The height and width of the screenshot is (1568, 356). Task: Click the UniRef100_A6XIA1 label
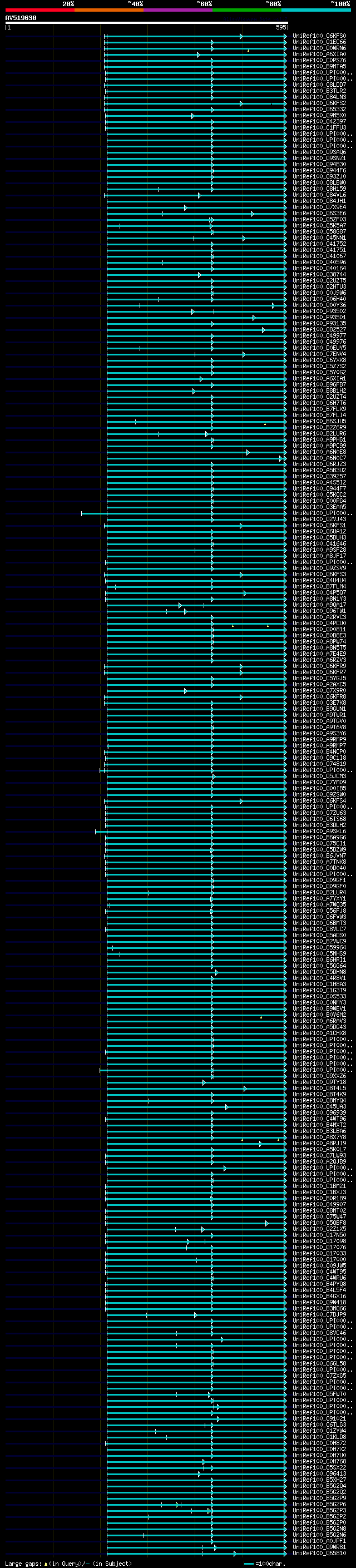pos(319,379)
